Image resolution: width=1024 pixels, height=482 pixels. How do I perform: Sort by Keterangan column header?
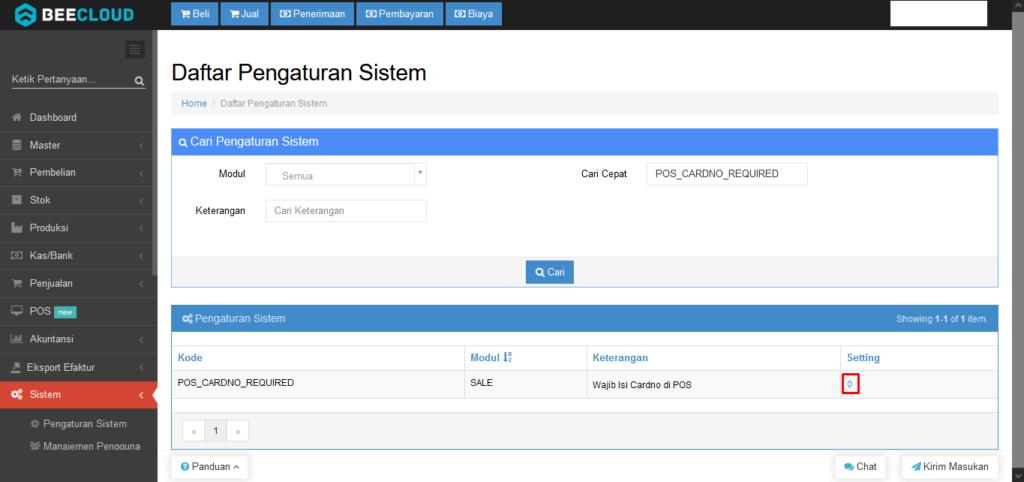coord(620,358)
